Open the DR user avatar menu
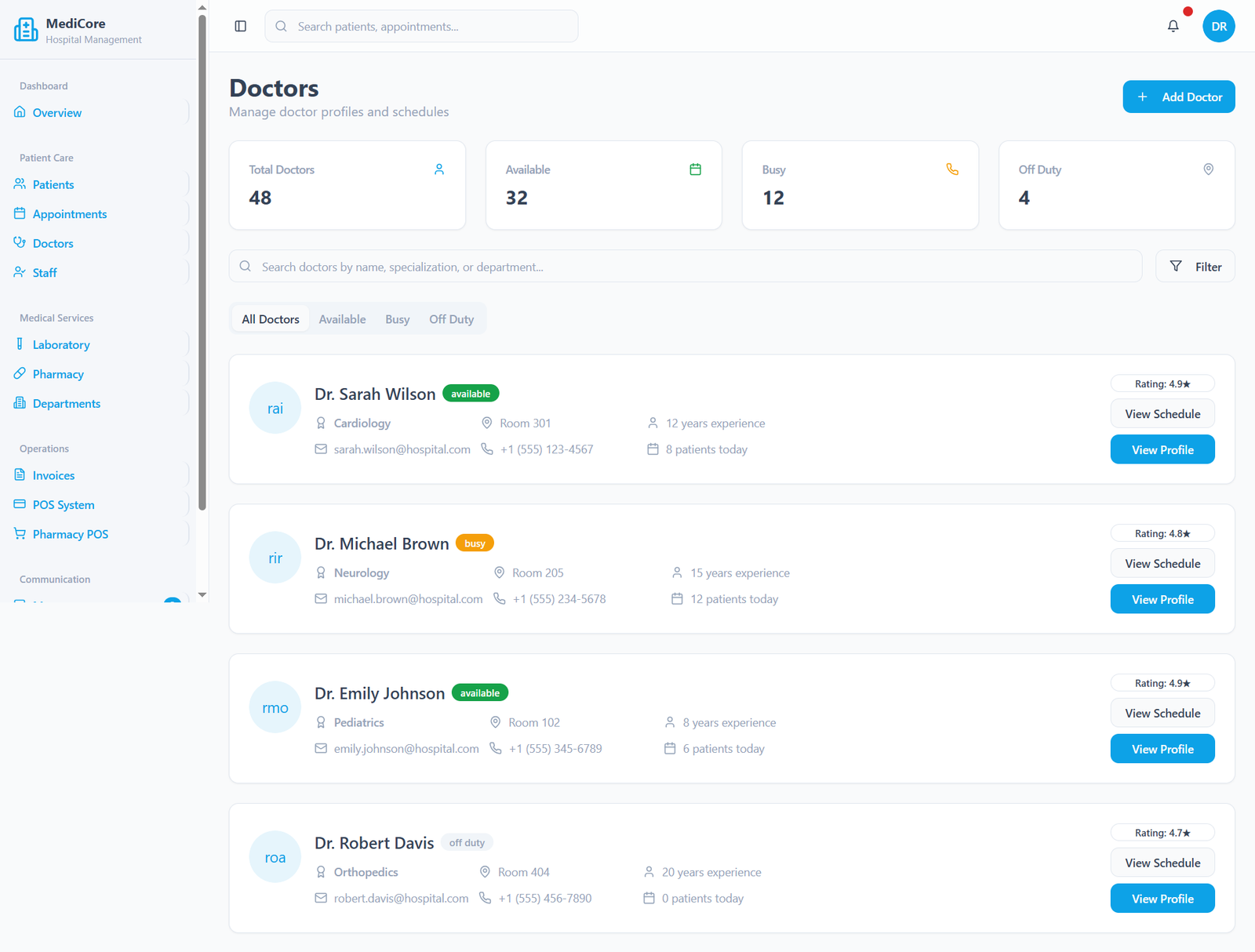The image size is (1255, 952). click(1218, 27)
